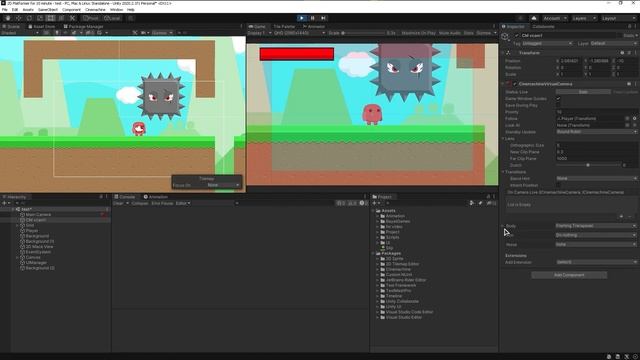This screenshot has width=640, height=360.
Task: Open the Layout dropdown
Action: [618, 18]
